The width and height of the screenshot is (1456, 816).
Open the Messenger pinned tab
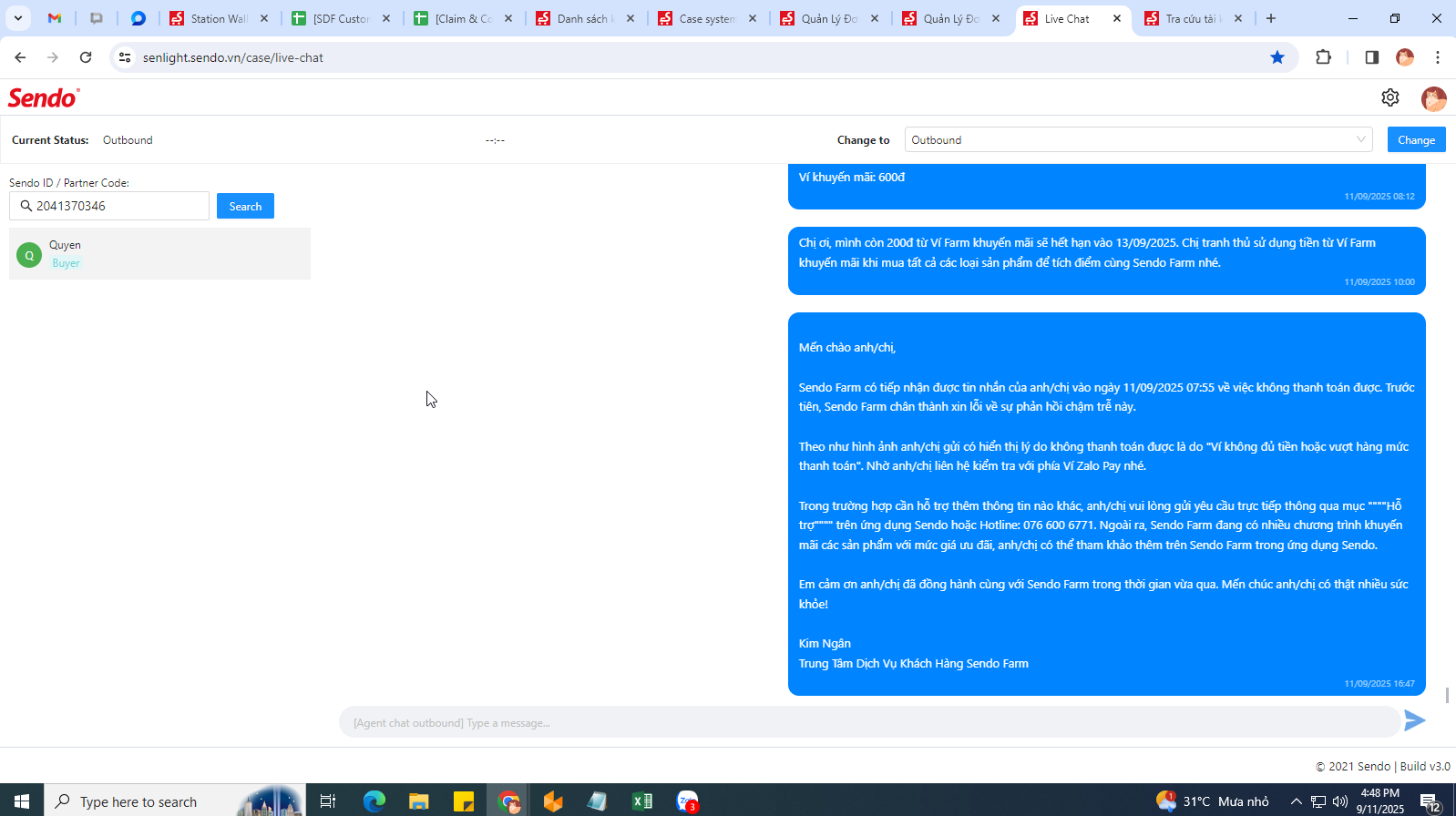[138, 18]
